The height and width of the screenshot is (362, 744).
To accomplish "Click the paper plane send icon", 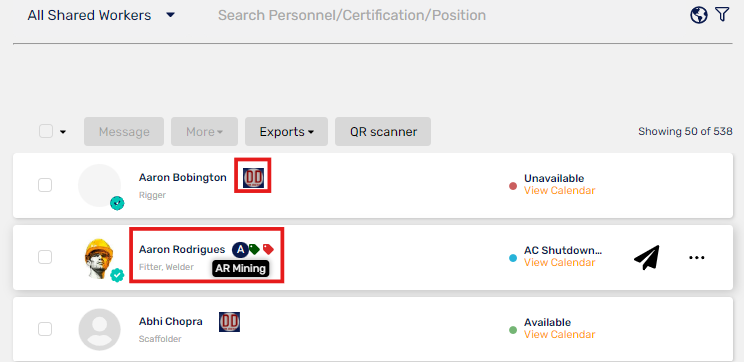I will point(647,258).
